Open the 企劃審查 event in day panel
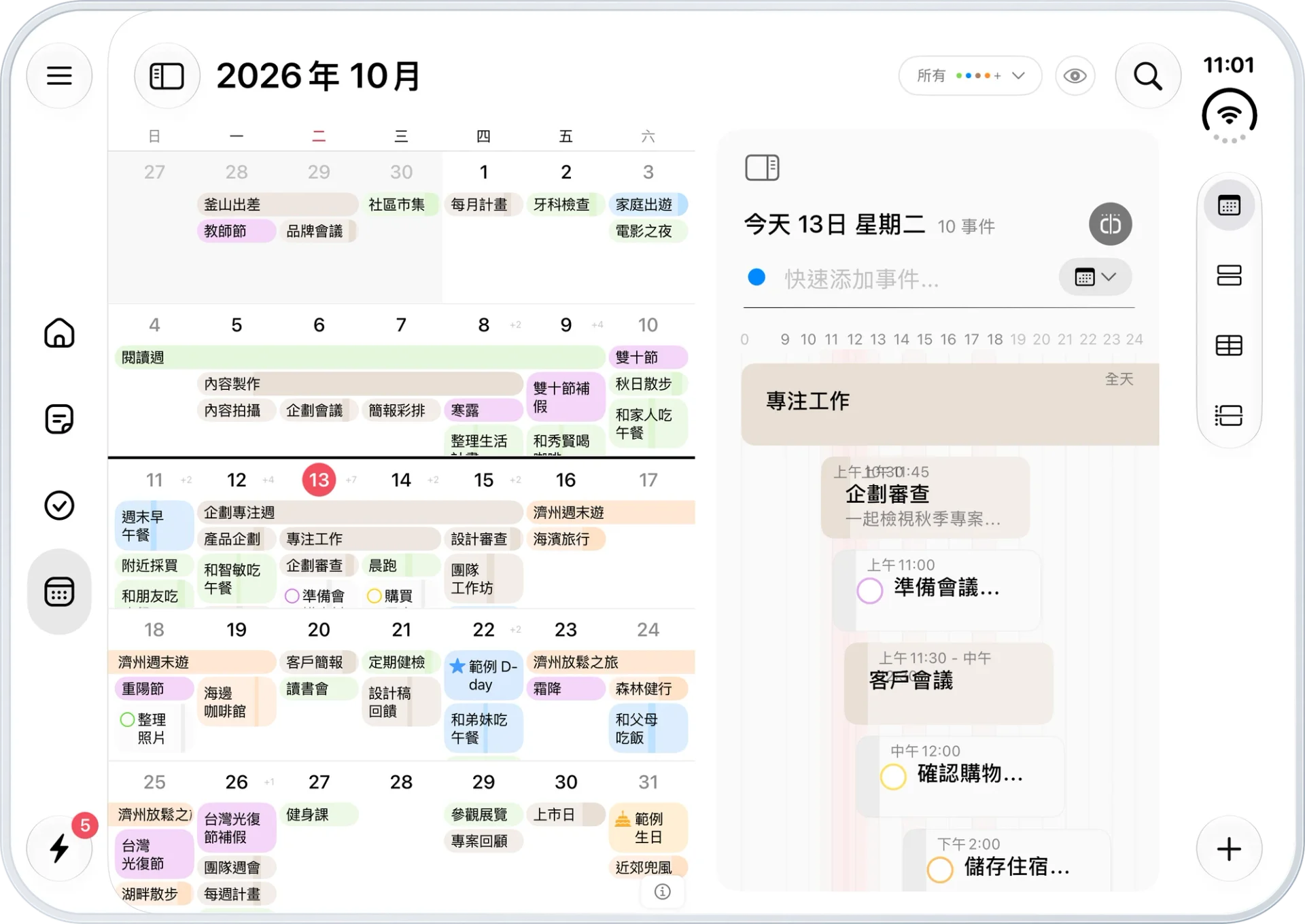The height and width of the screenshot is (924, 1305). (926, 498)
